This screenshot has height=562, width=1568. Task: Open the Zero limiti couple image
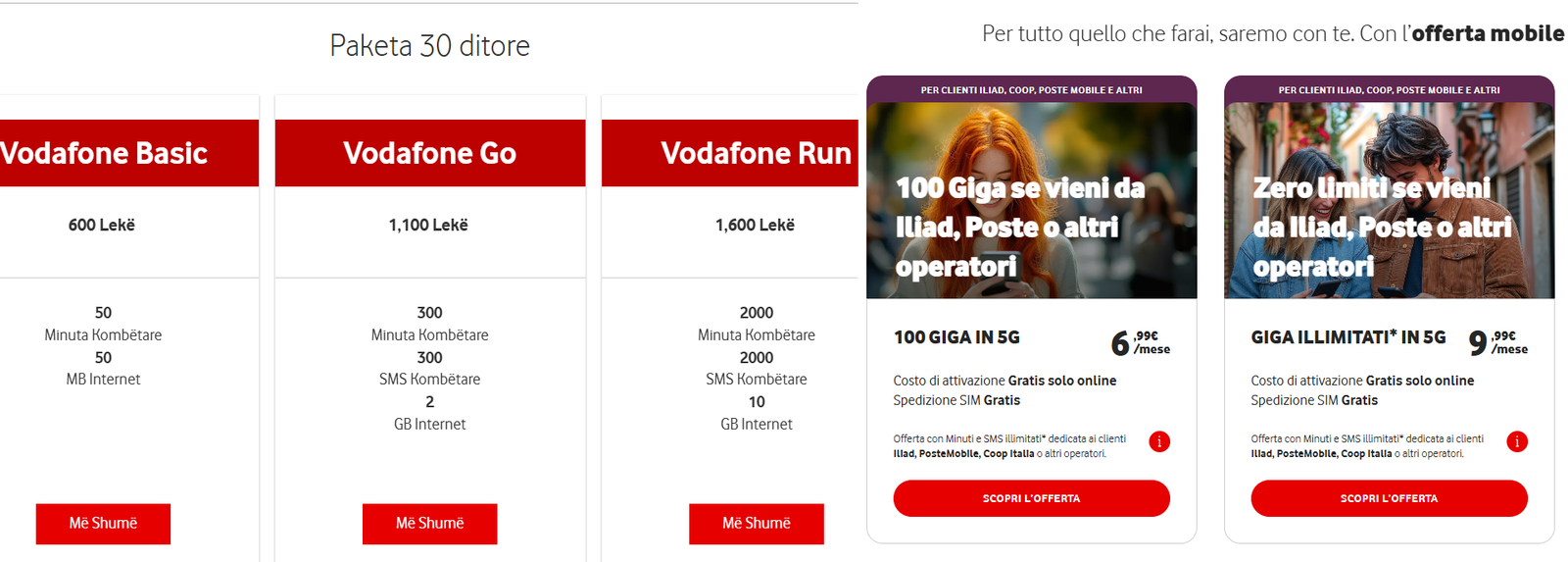1389,200
